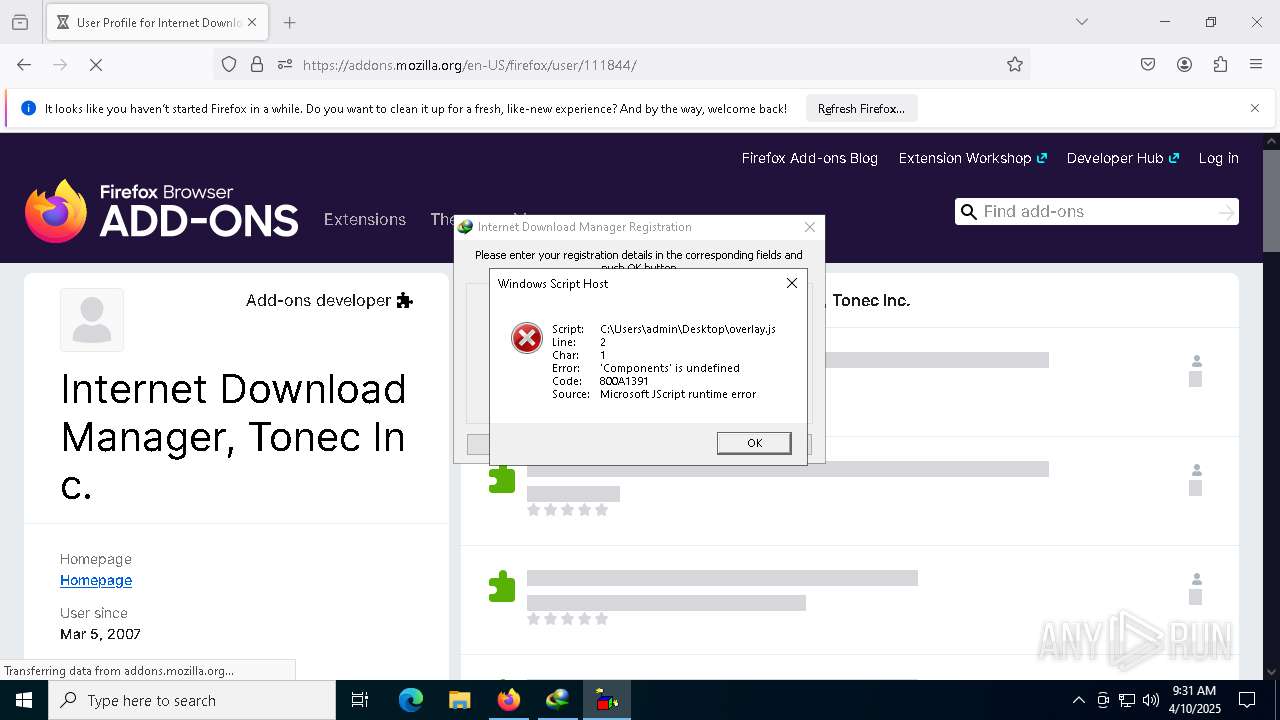Open File Explorer from the taskbar

(459, 700)
